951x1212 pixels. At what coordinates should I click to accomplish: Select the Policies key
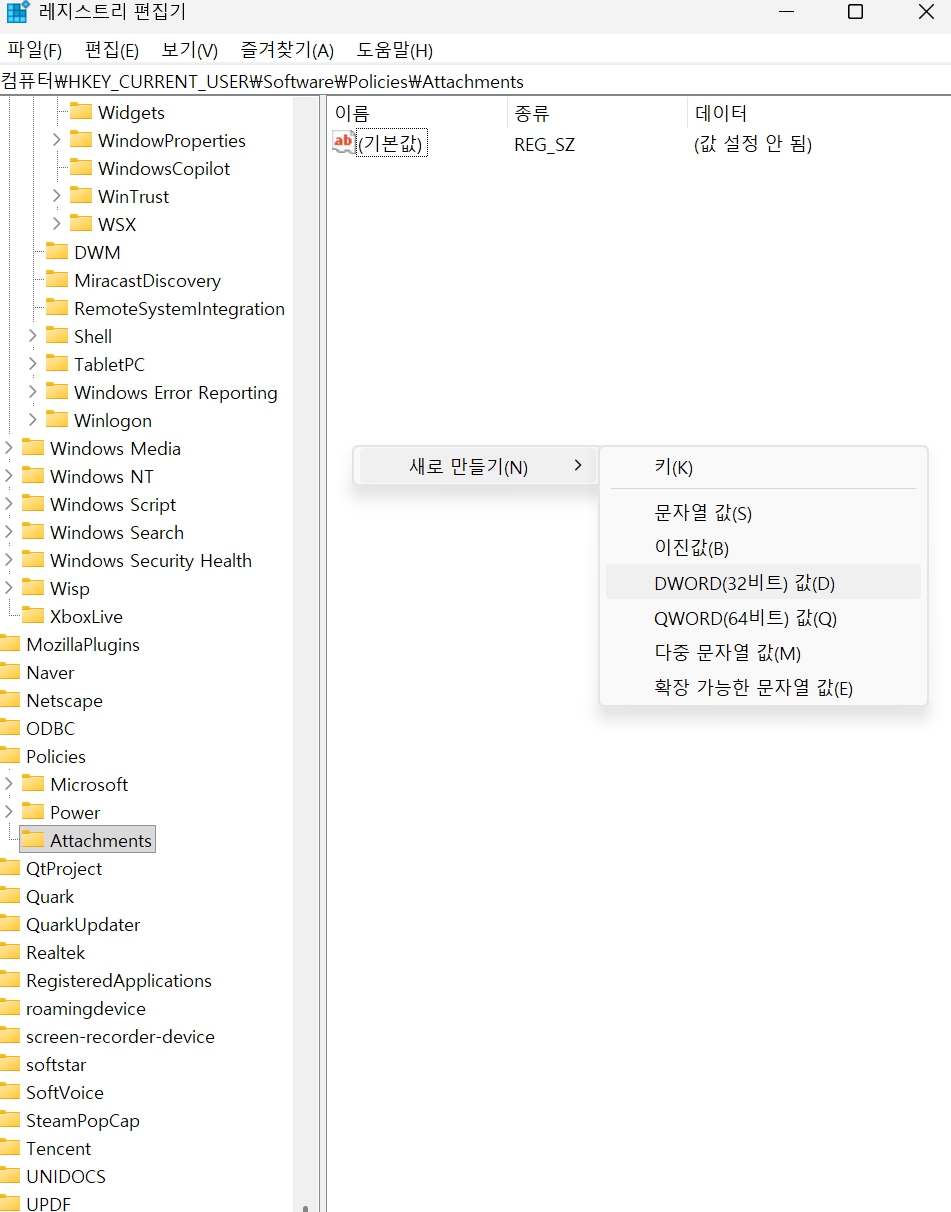pos(56,756)
